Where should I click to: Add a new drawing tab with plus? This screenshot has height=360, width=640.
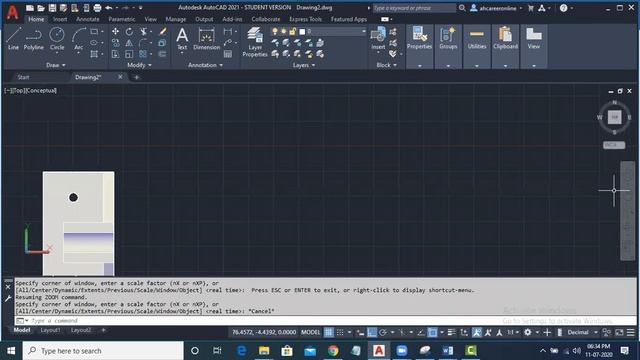coord(137,77)
